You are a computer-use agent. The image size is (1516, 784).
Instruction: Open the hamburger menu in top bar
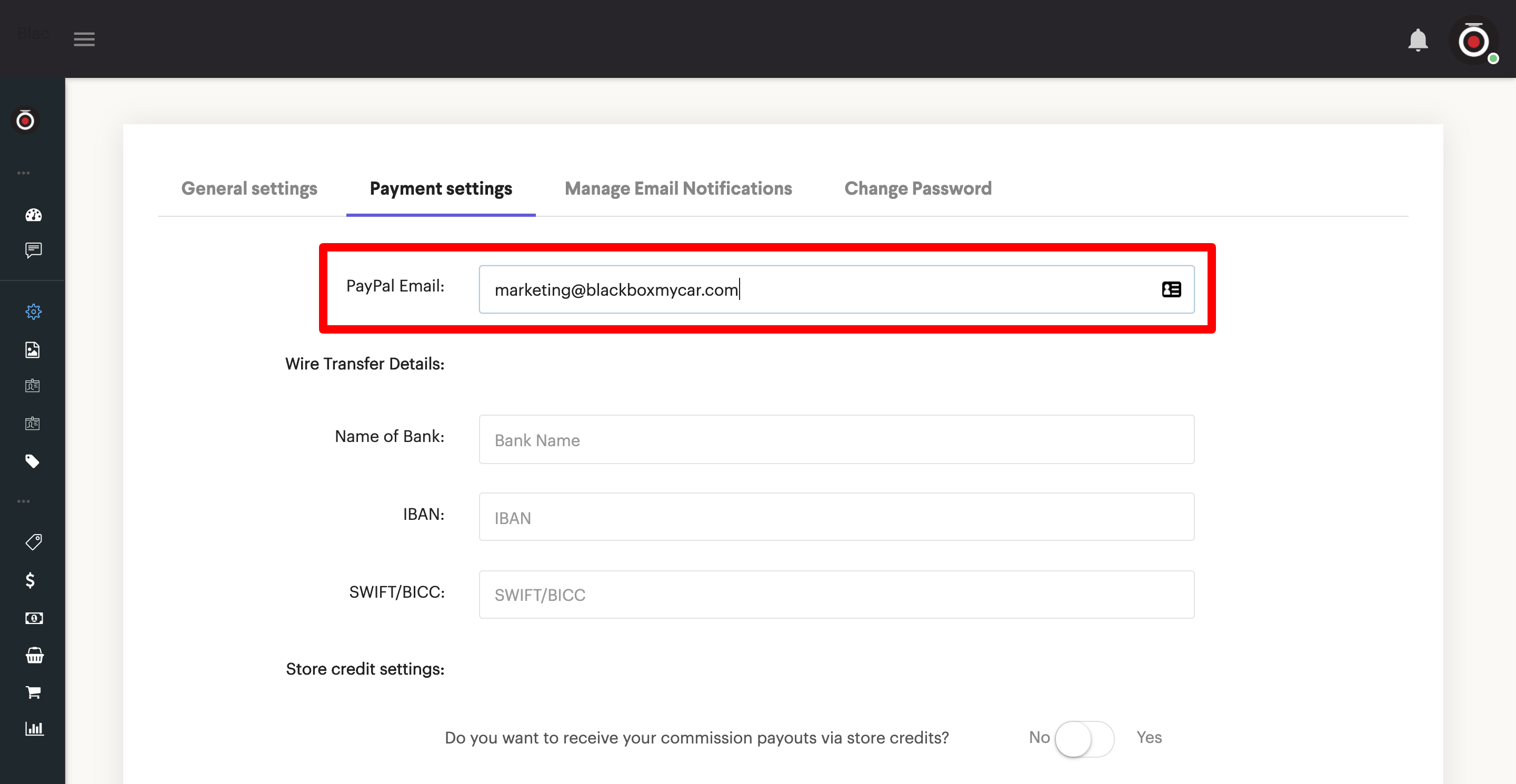pyautogui.click(x=84, y=39)
